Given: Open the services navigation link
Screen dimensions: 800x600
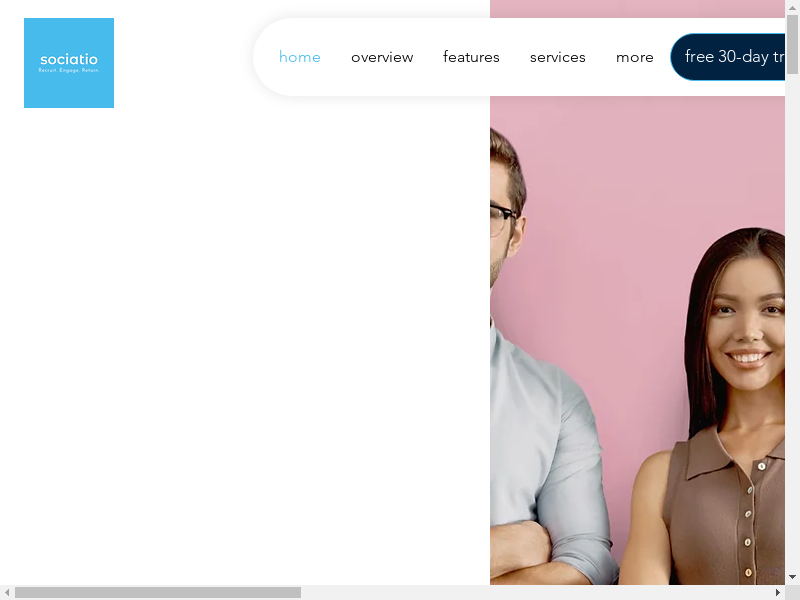Looking at the screenshot, I should [557, 57].
